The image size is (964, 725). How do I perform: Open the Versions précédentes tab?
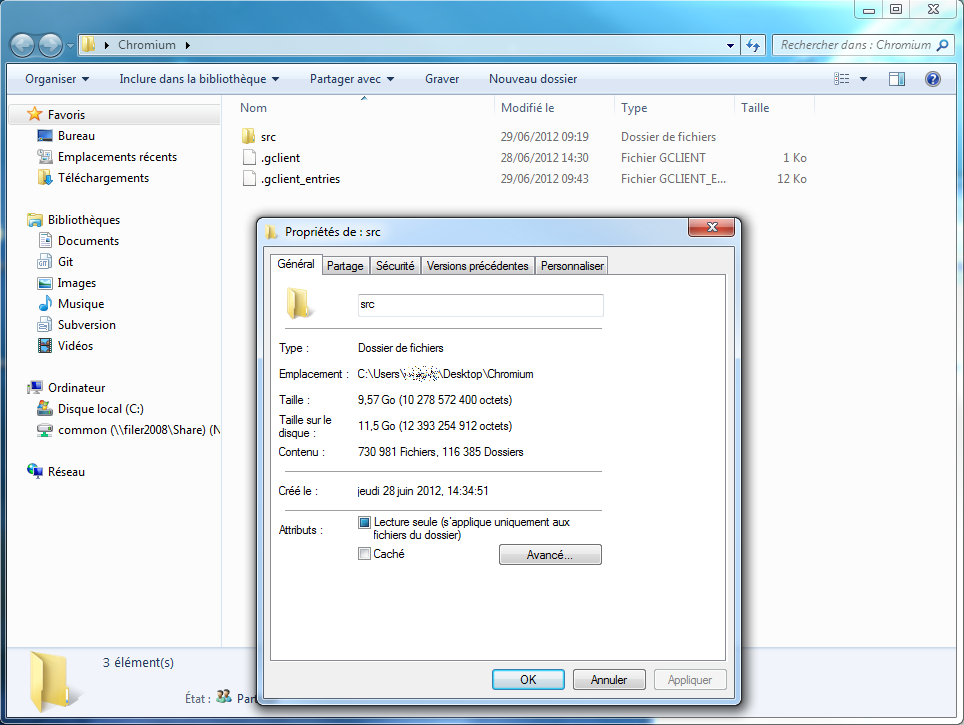477,266
